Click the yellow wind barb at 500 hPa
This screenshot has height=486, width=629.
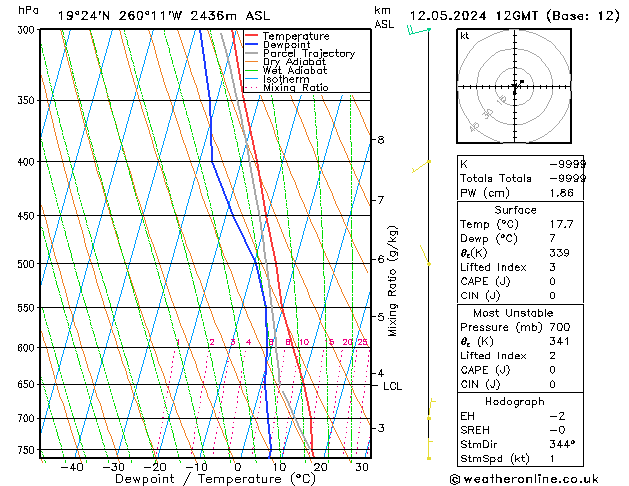pos(425,255)
